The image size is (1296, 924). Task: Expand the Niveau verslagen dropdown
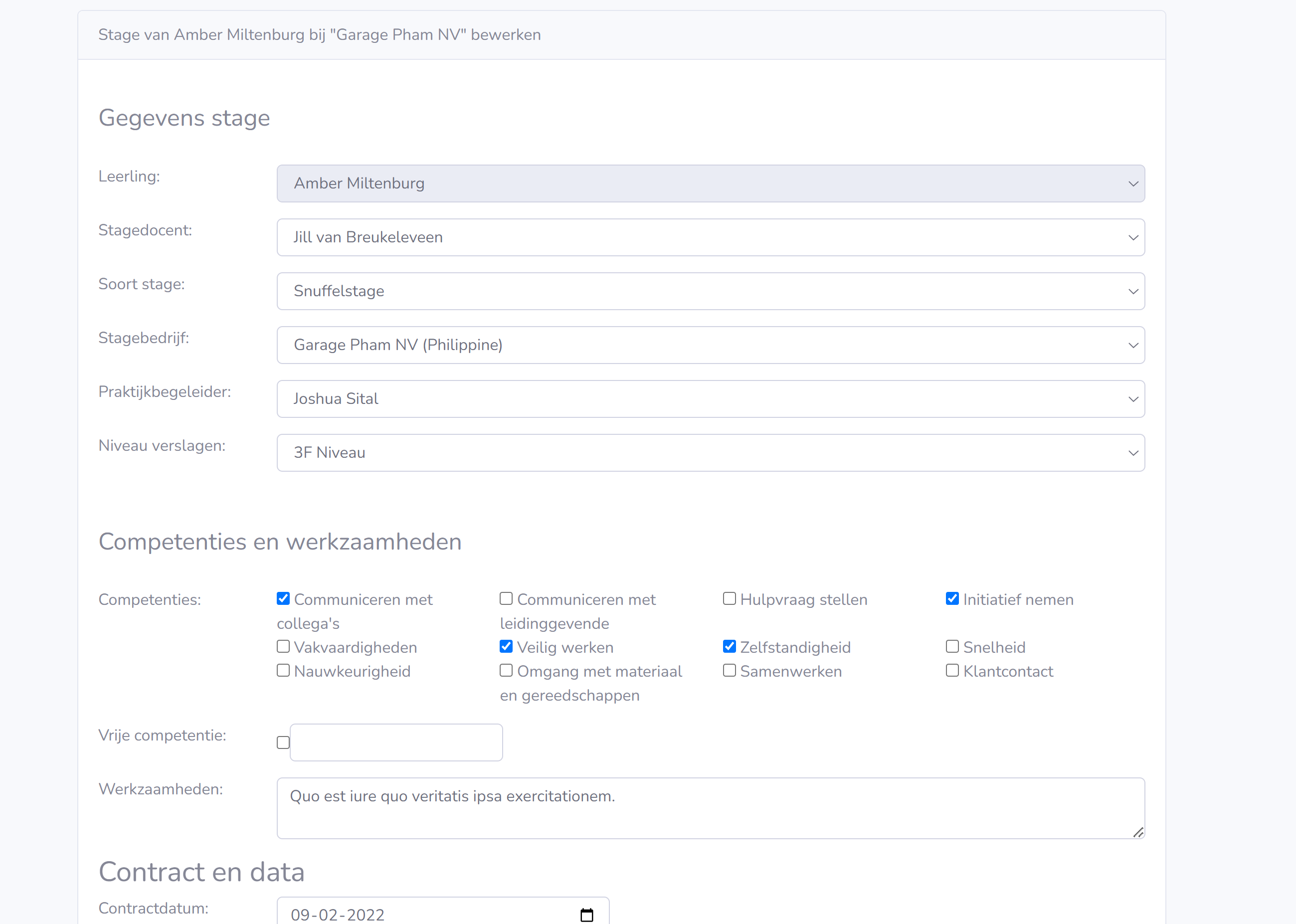[x=710, y=453]
